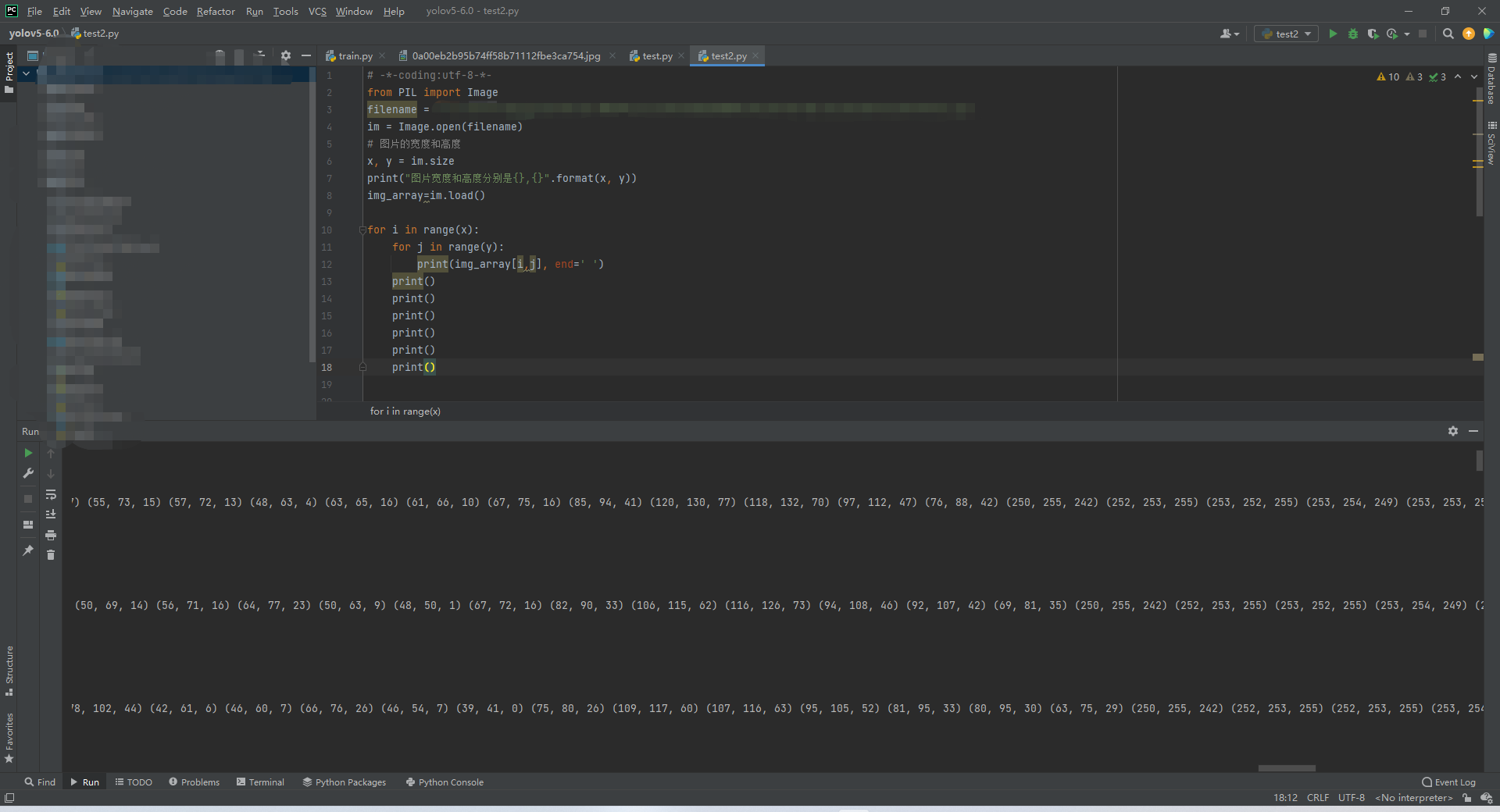Open the CRLF line separator selector

(x=1317, y=798)
